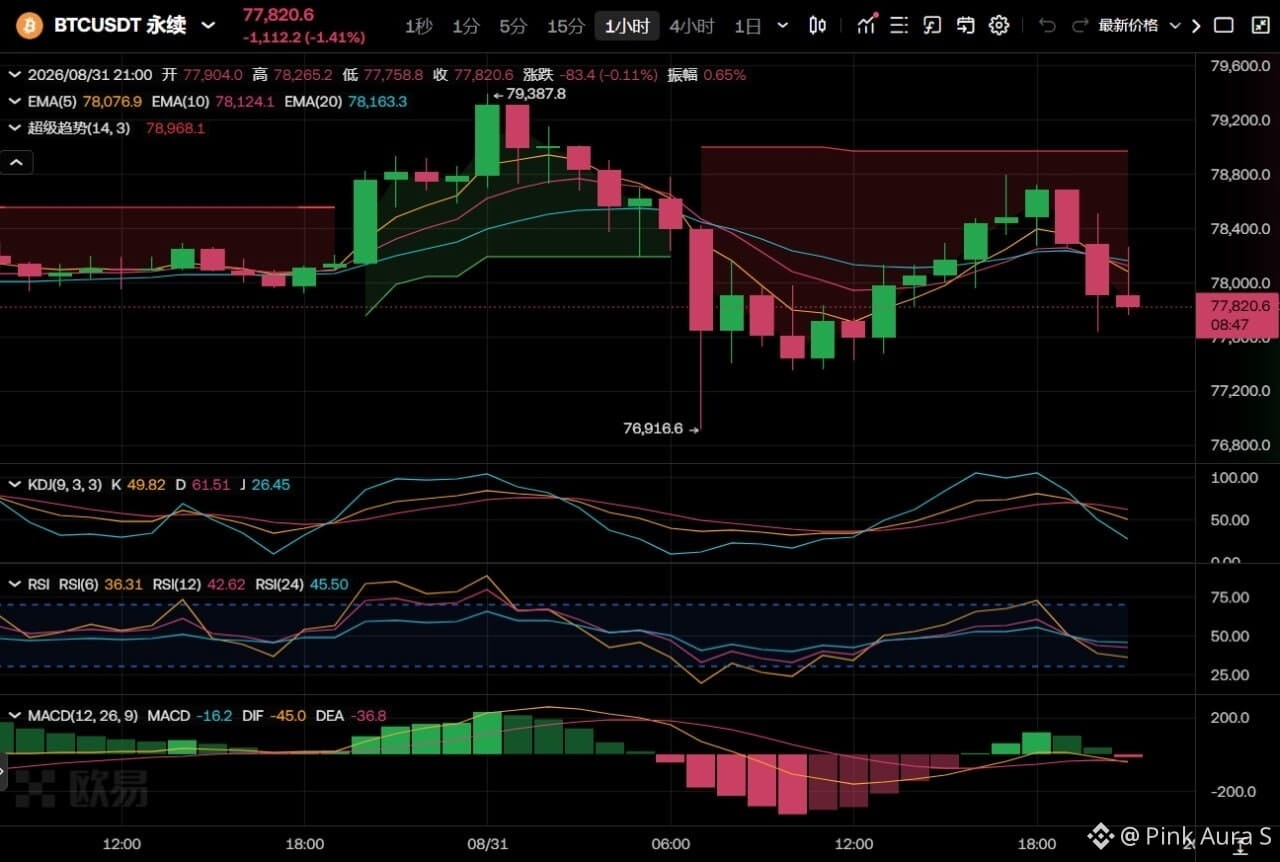Click the EMA(5) value 78,076.9
The height and width of the screenshot is (862, 1280).
[112, 101]
